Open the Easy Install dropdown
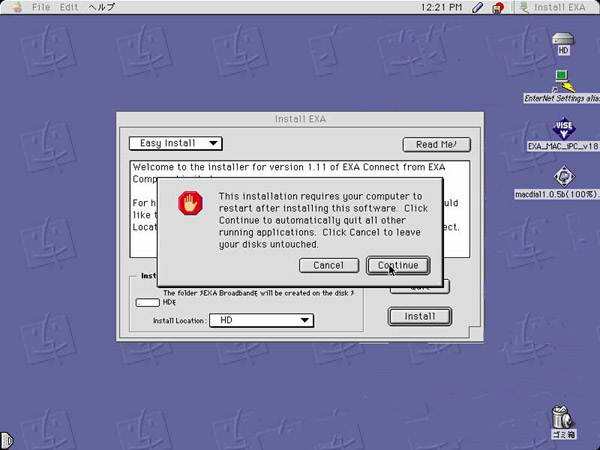The height and width of the screenshot is (450, 600). click(176, 143)
